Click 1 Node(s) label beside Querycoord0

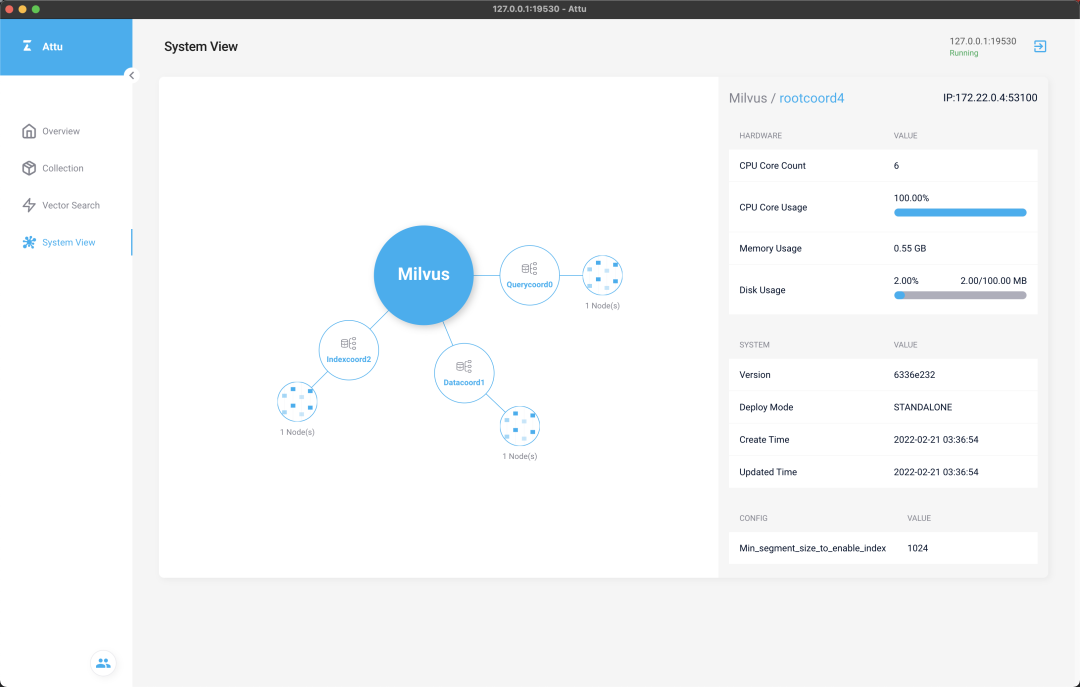pos(603,306)
